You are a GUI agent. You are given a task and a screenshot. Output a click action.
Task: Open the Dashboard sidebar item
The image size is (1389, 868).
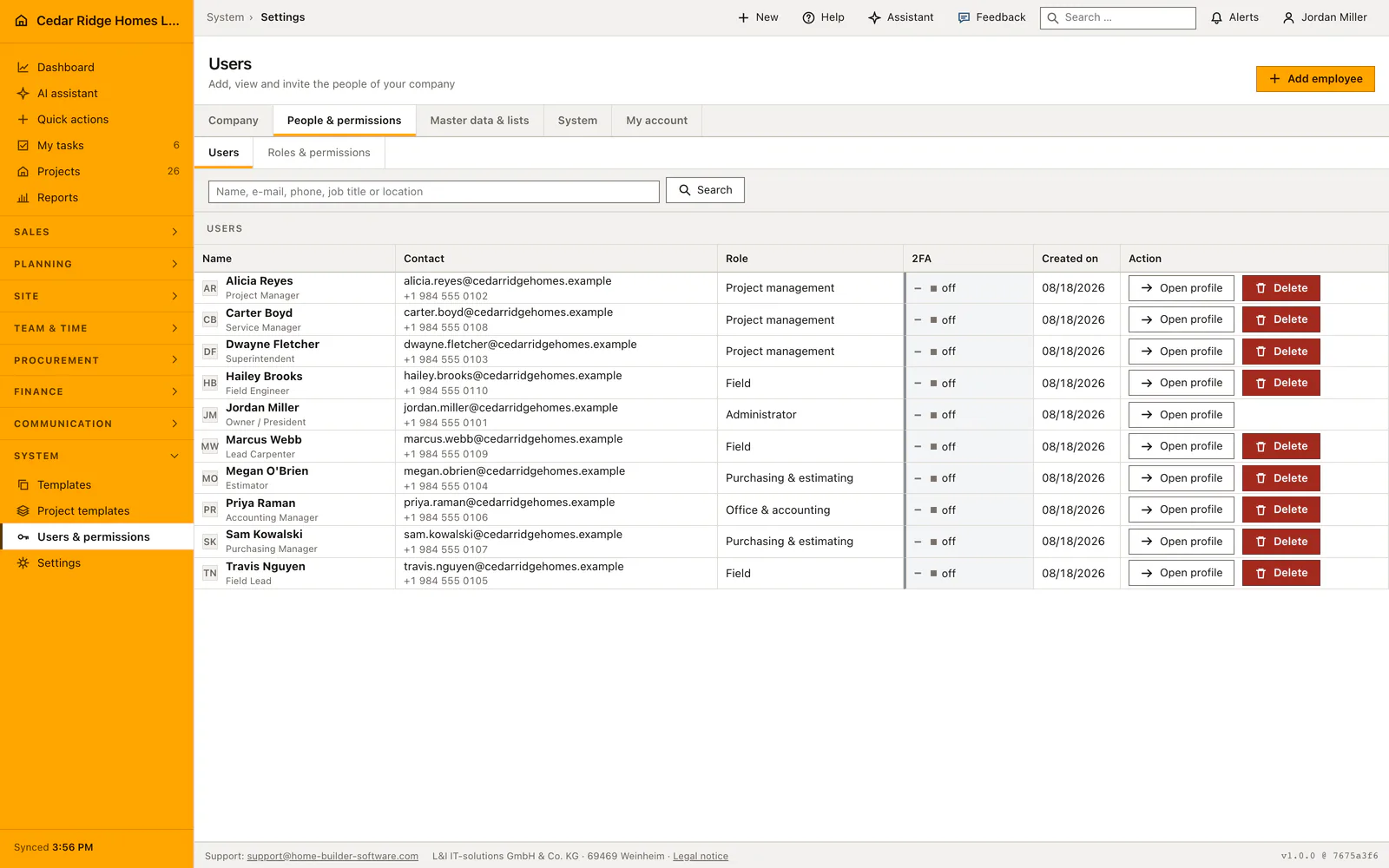point(96,67)
